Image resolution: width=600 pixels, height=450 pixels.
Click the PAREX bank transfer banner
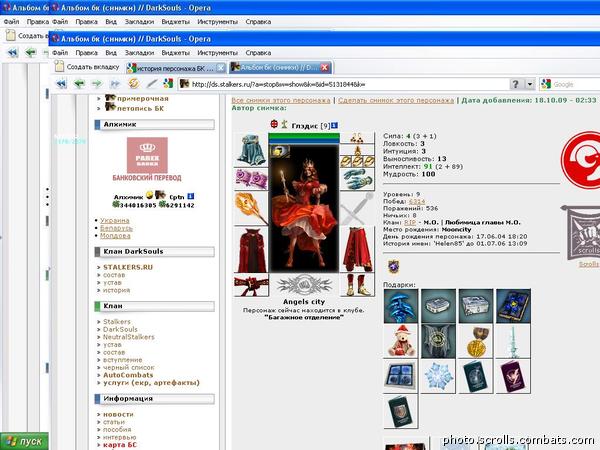(x=147, y=159)
